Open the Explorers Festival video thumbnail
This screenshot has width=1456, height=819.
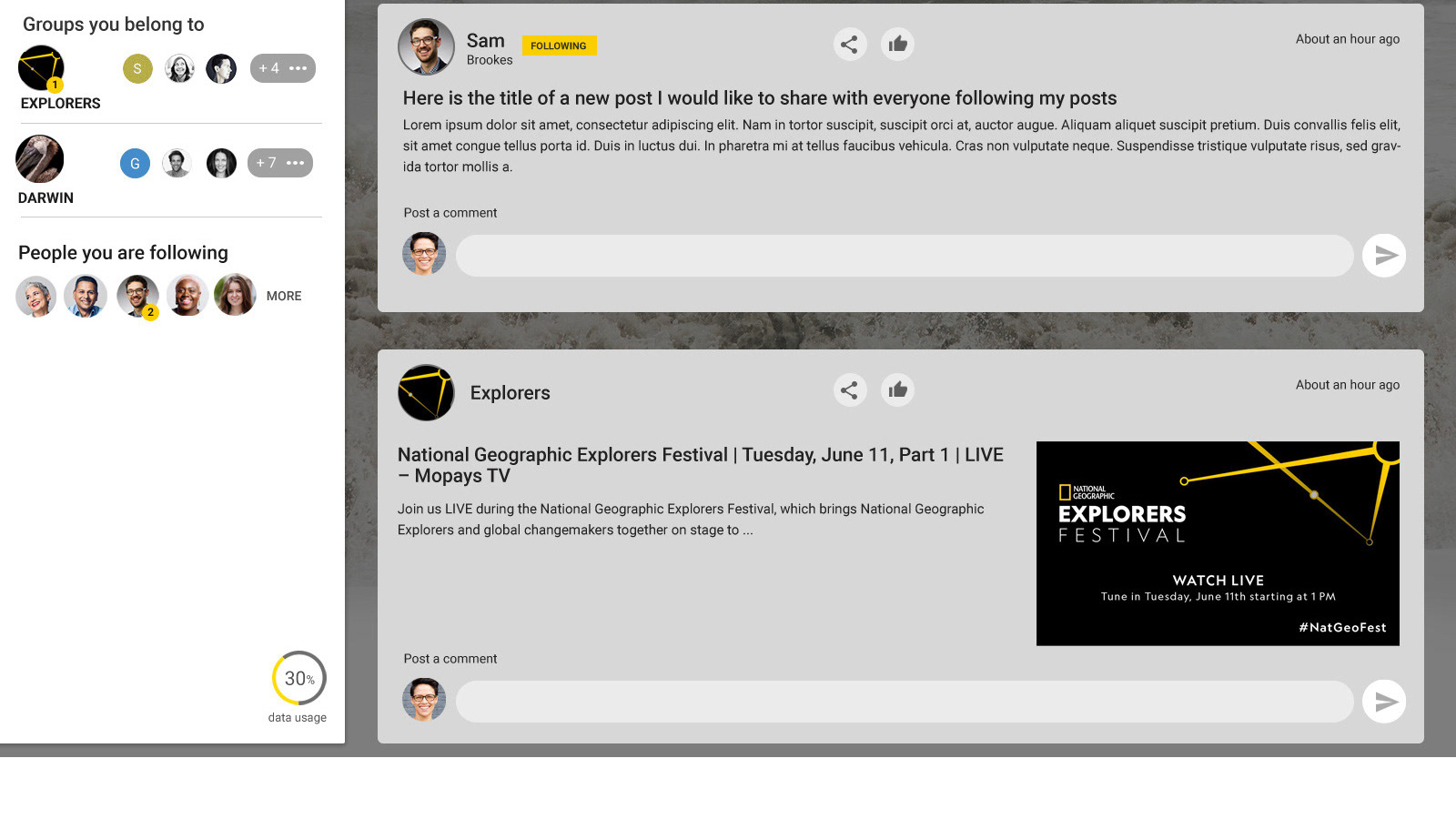click(1218, 543)
